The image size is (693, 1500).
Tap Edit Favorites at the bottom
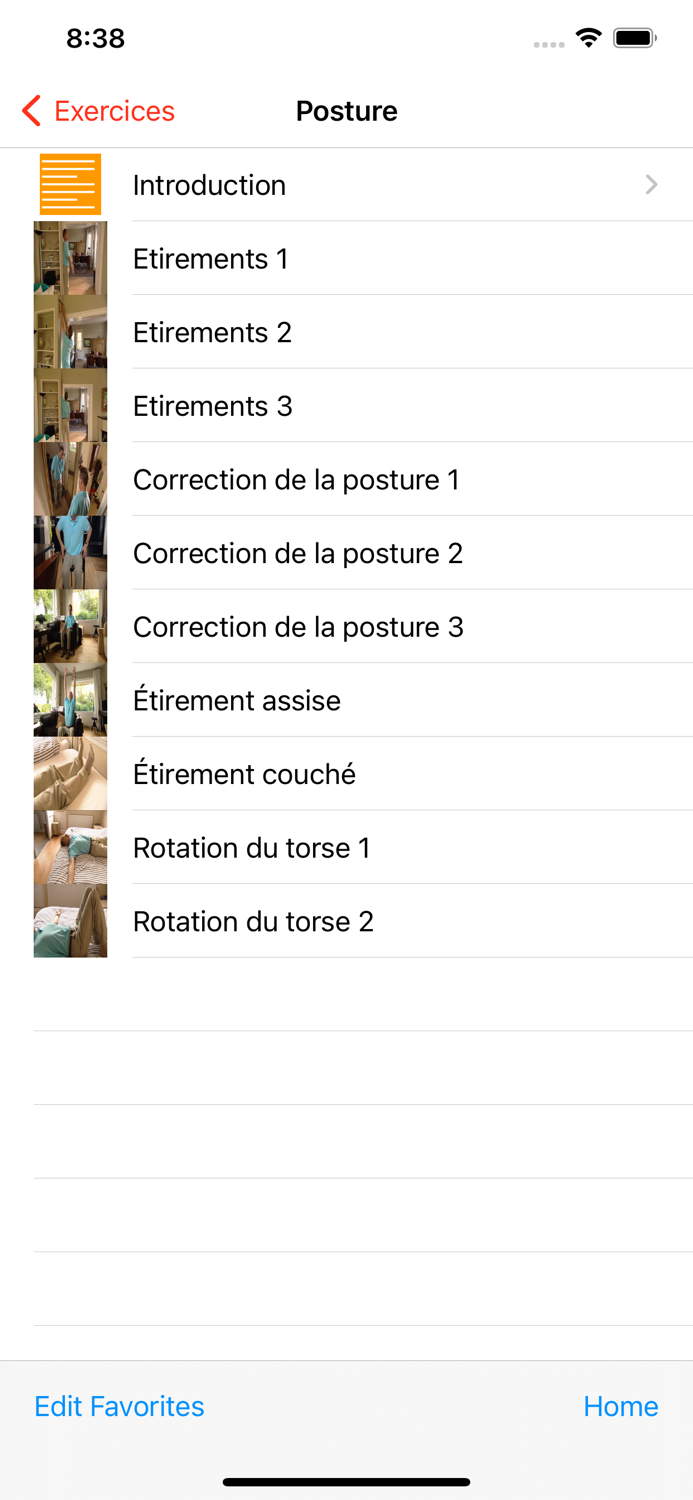tap(119, 1405)
